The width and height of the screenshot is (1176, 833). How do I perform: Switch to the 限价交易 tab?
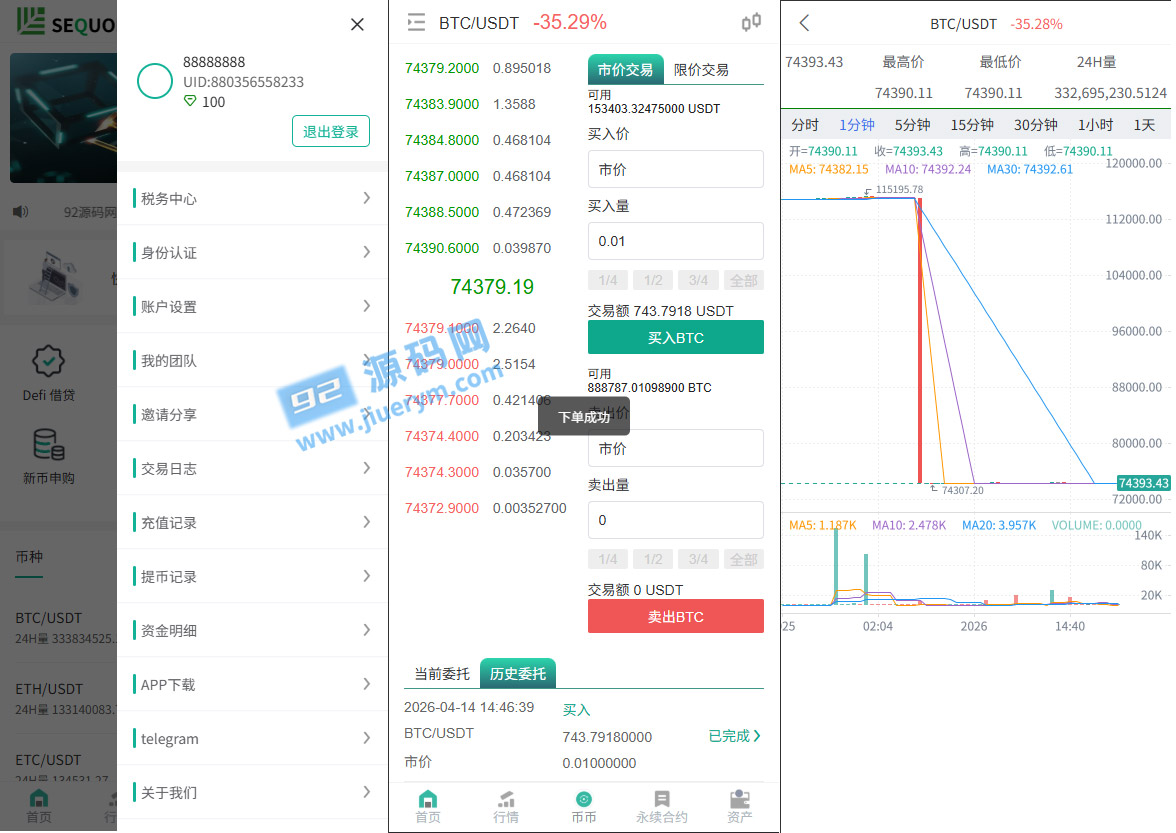[701, 70]
